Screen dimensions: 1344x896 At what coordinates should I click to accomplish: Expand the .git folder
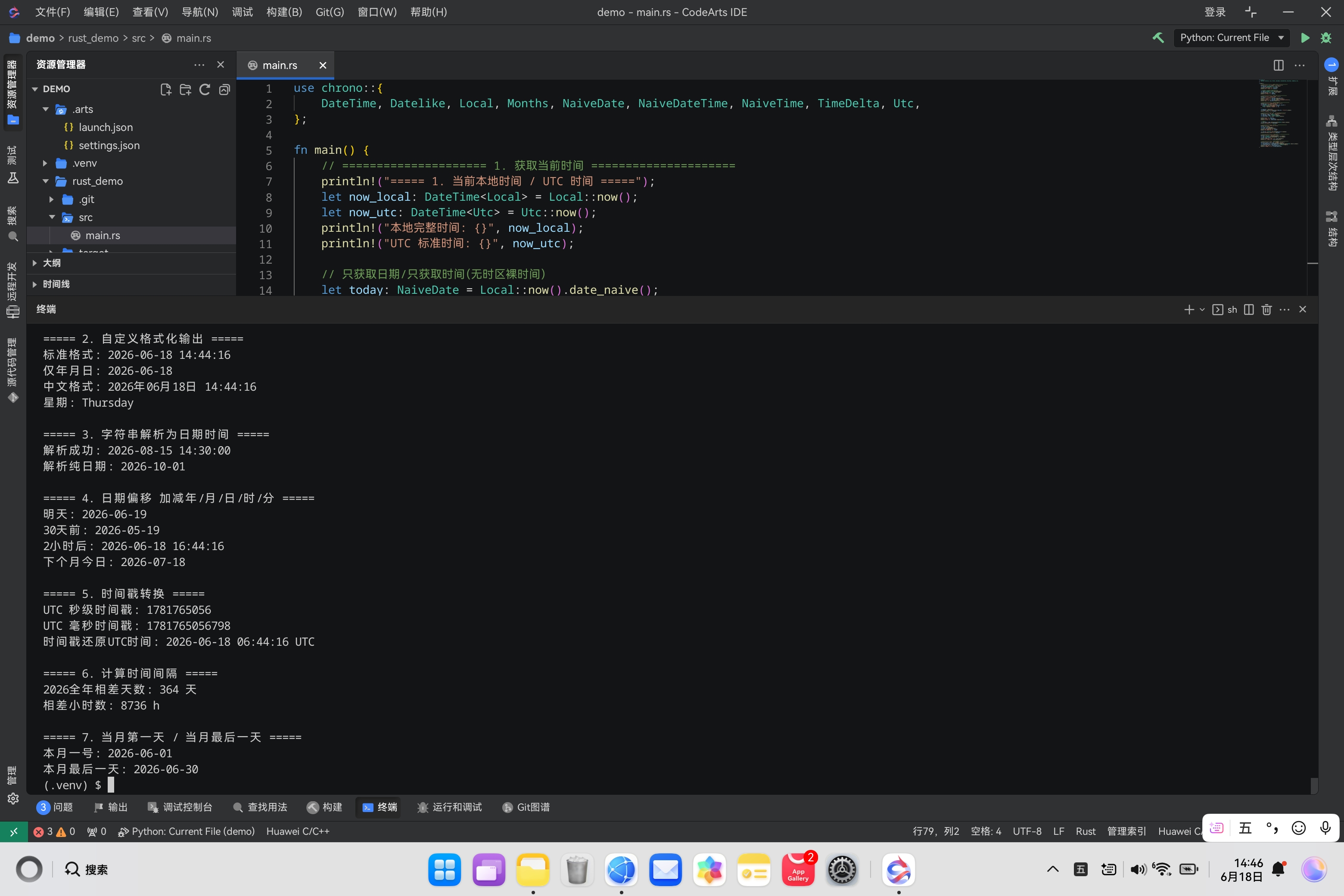[x=52, y=199]
